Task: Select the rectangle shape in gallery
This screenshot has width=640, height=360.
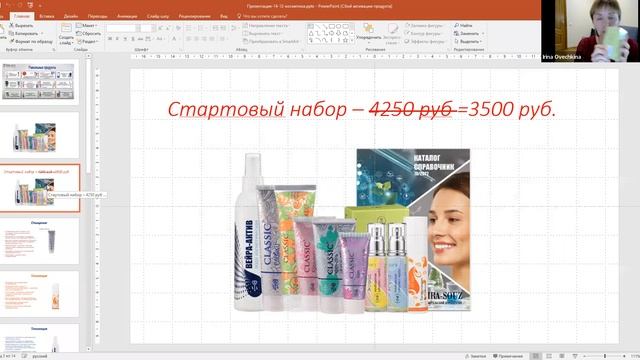Action: 331,27
